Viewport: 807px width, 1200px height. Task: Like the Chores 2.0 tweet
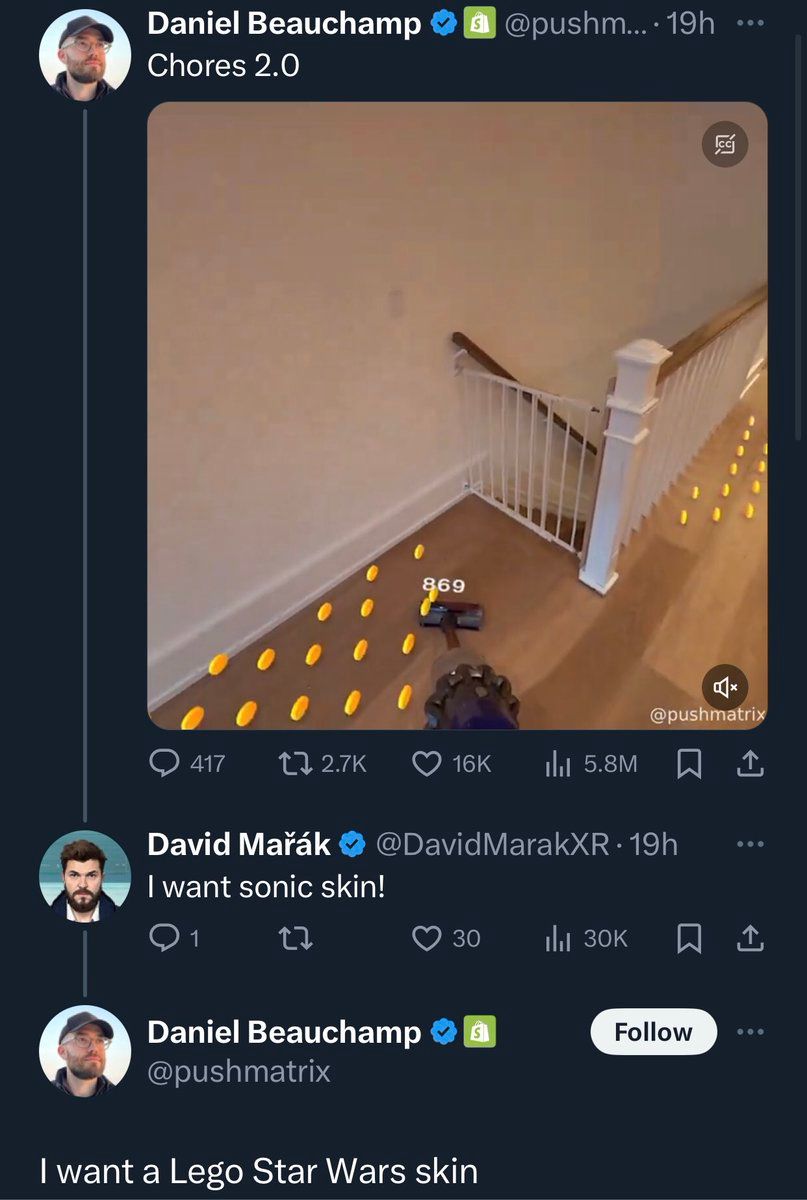click(x=427, y=764)
